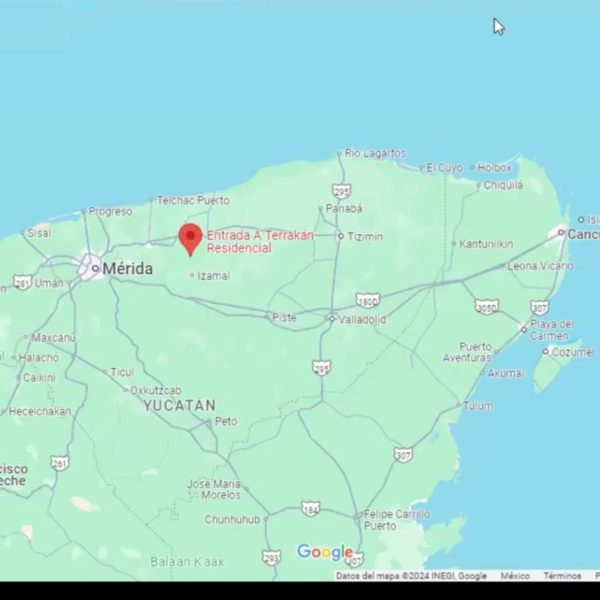
Task: Click the Pisté label
Action: (284, 318)
